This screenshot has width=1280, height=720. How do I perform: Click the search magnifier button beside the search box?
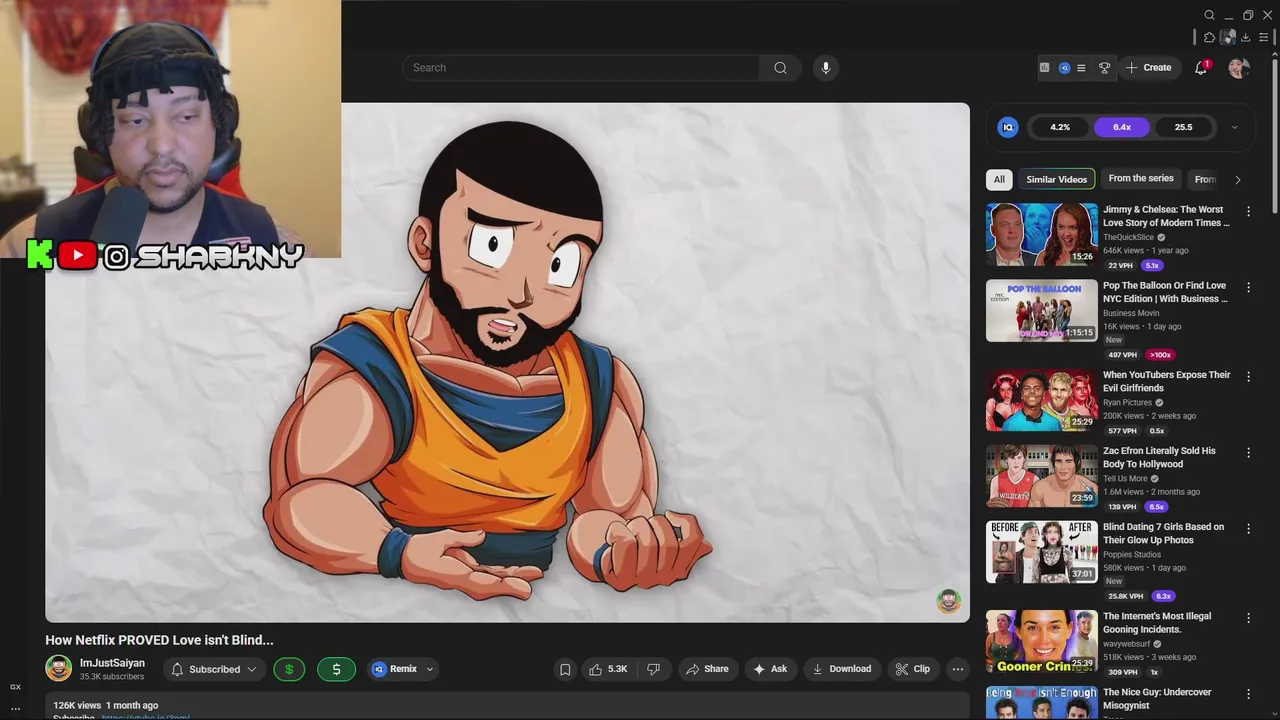pyautogui.click(x=780, y=68)
